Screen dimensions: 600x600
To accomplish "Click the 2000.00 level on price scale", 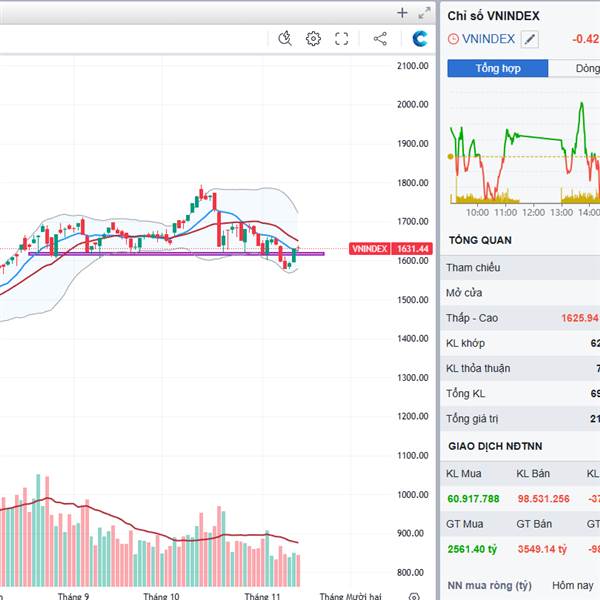I will (412, 104).
